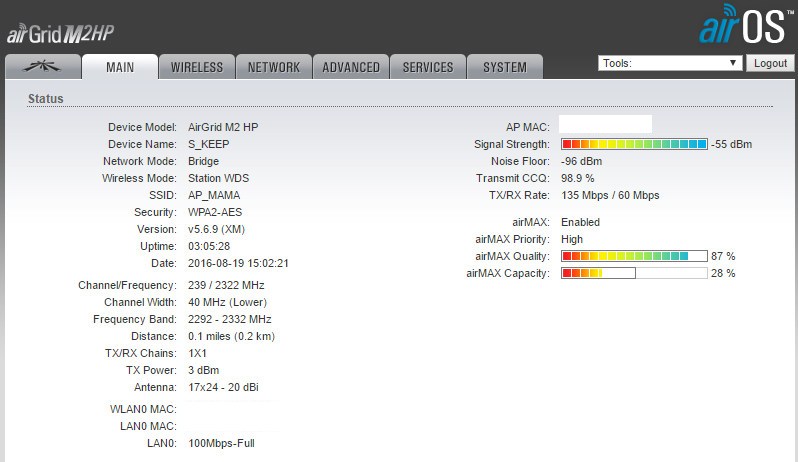Click Frequency Band value 2292 - 2332 MHz
Viewport: 798px width, 462px height.
pyautogui.click(x=230, y=320)
